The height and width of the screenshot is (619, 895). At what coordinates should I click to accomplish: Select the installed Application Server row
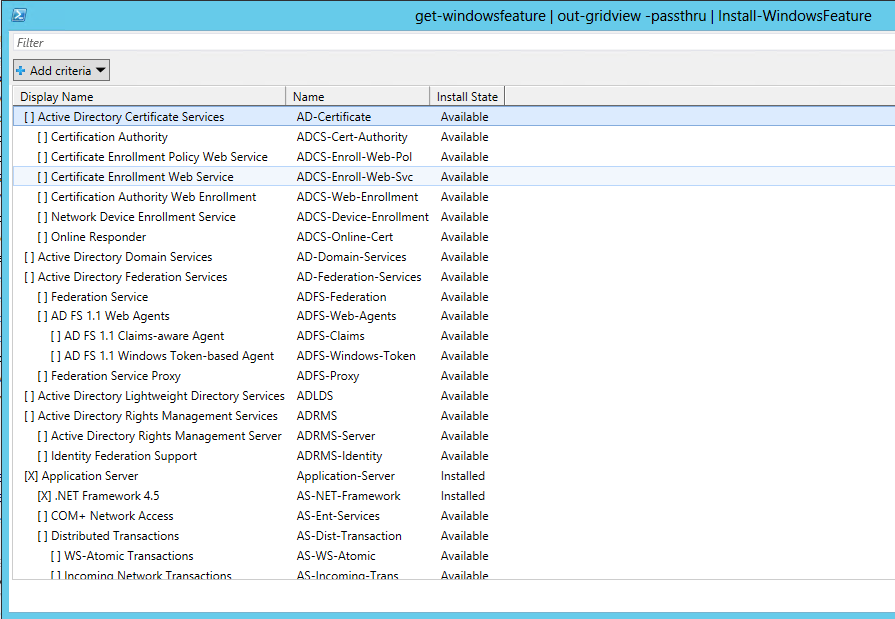89,476
